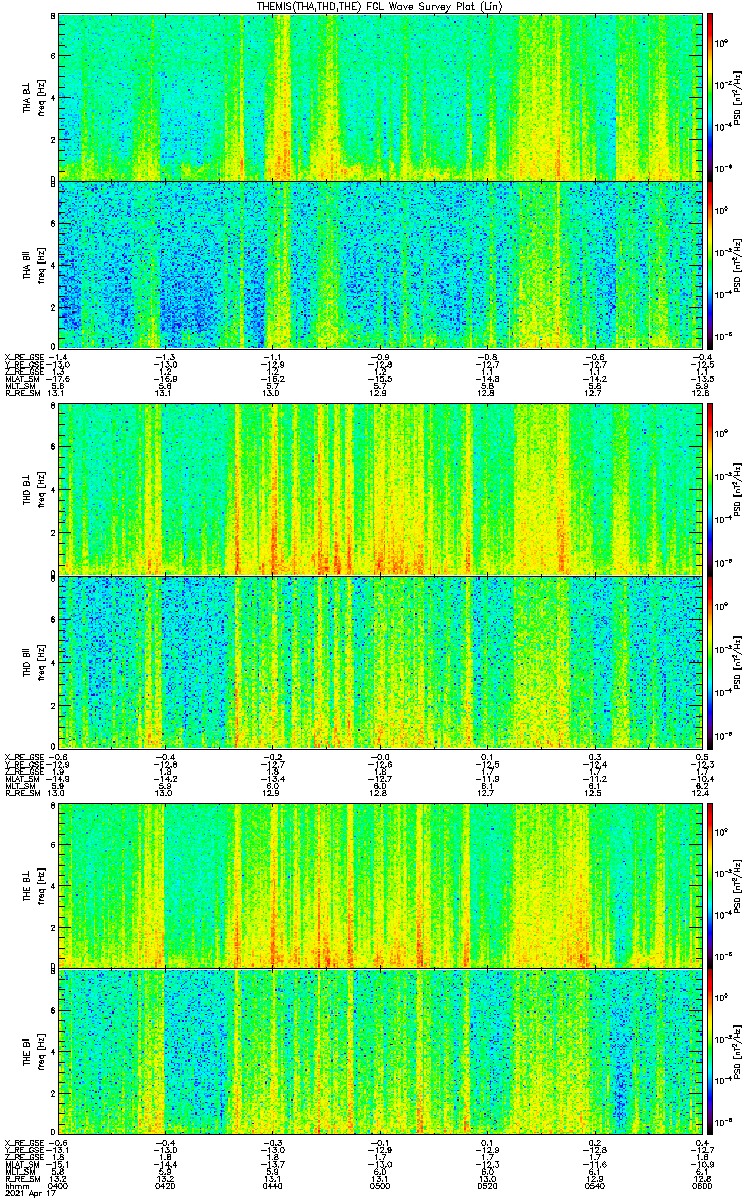Click the THA B-perpendicular spectrogram panel
The width and height of the screenshot is (750, 1200).
[380, 97]
